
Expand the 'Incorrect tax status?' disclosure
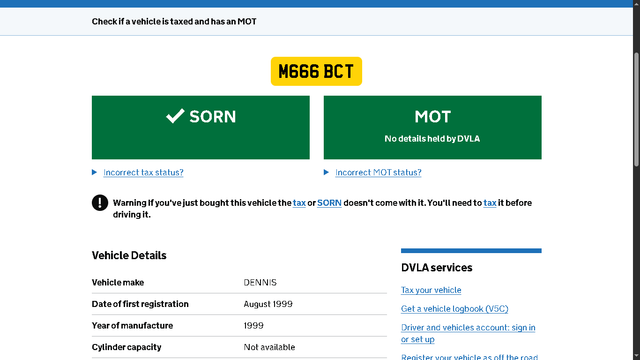[143, 172]
